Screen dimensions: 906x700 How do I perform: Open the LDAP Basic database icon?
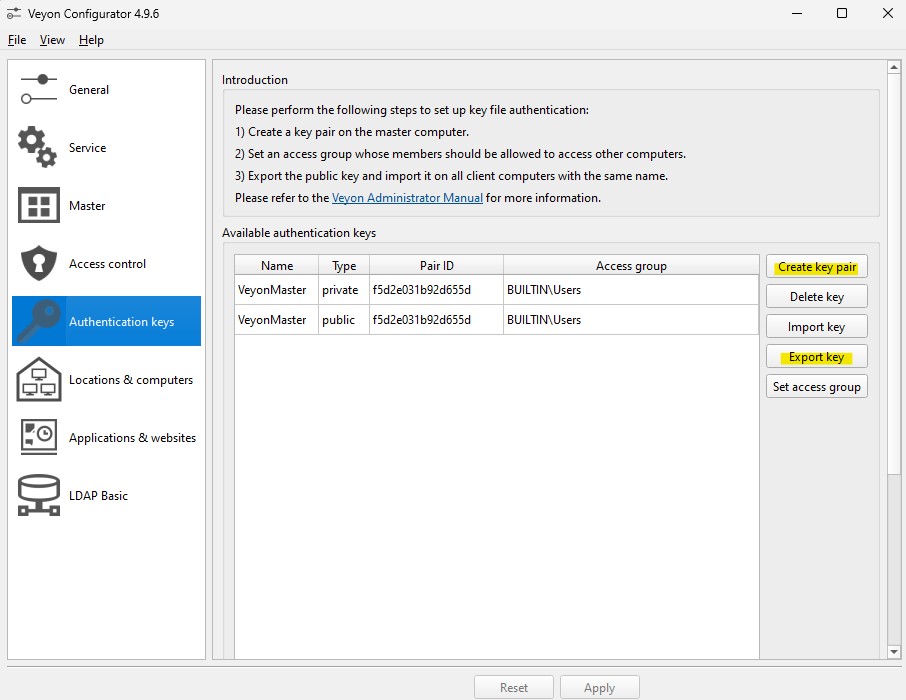click(39, 495)
